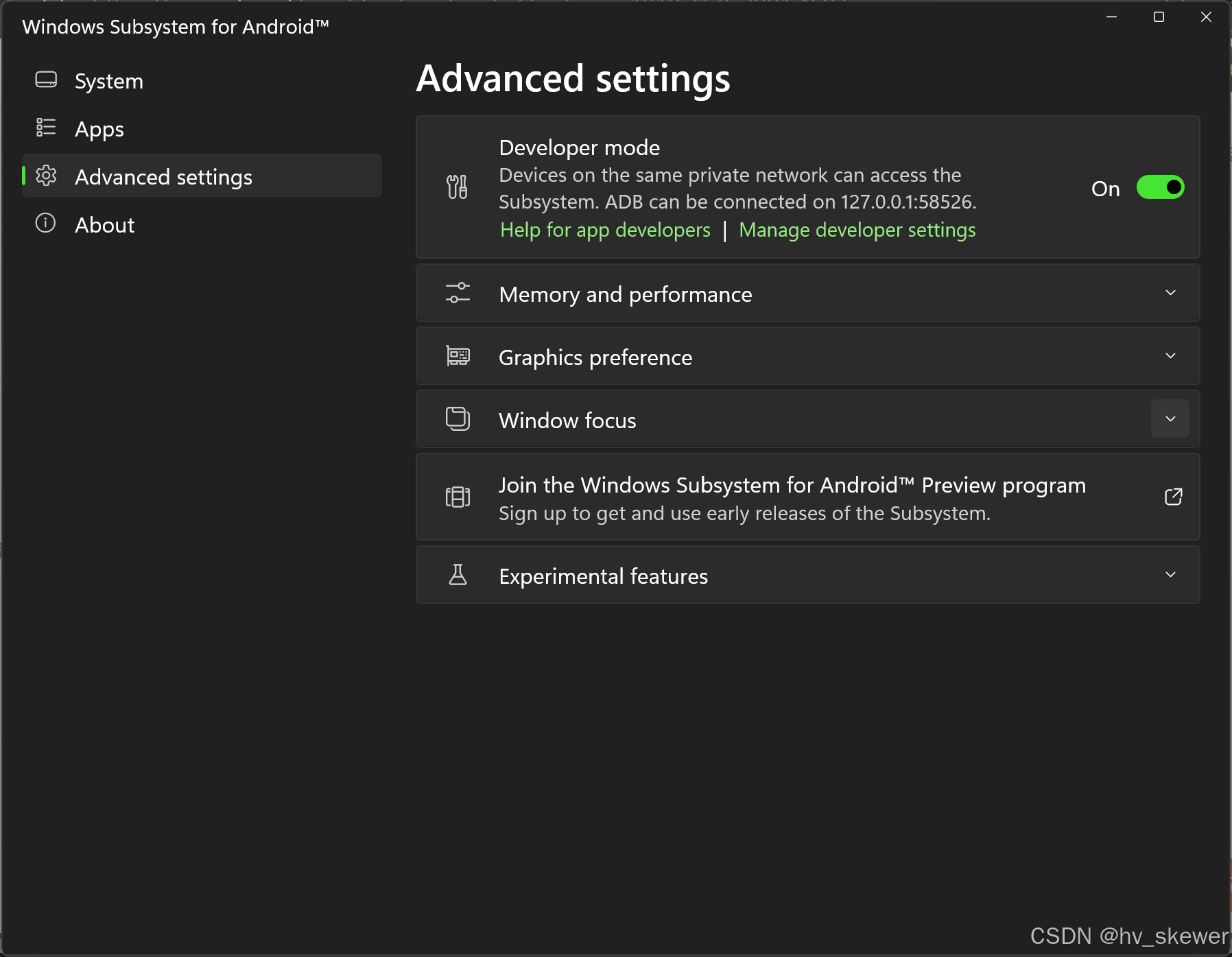Expand Memory and performance chevron
The image size is (1232, 957).
(1170, 293)
